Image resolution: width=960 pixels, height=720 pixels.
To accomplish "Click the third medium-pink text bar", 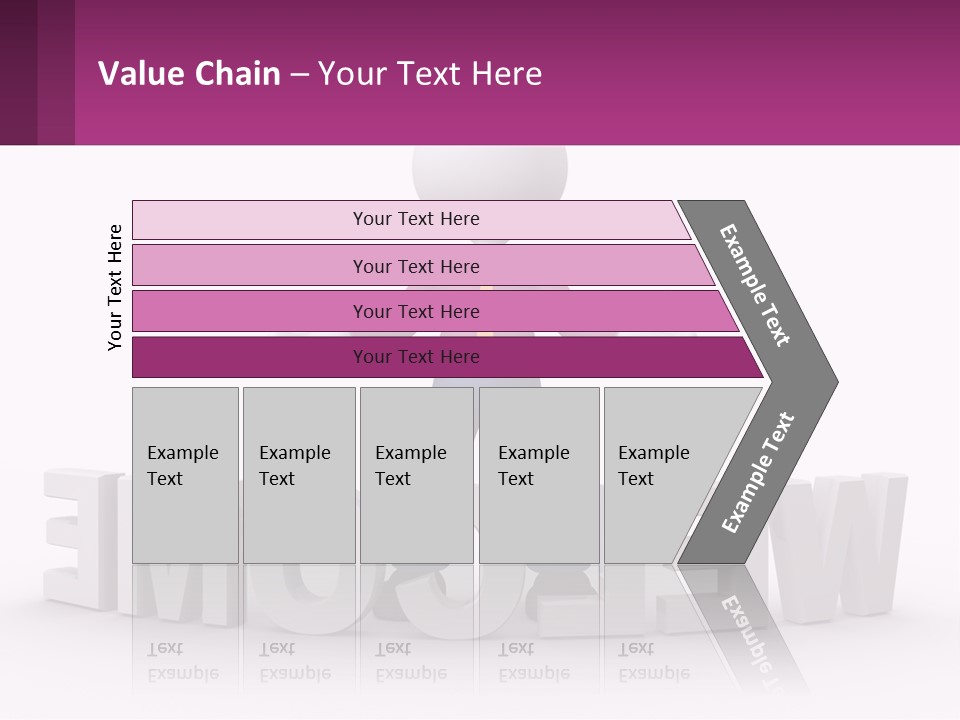I will [435, 311].
